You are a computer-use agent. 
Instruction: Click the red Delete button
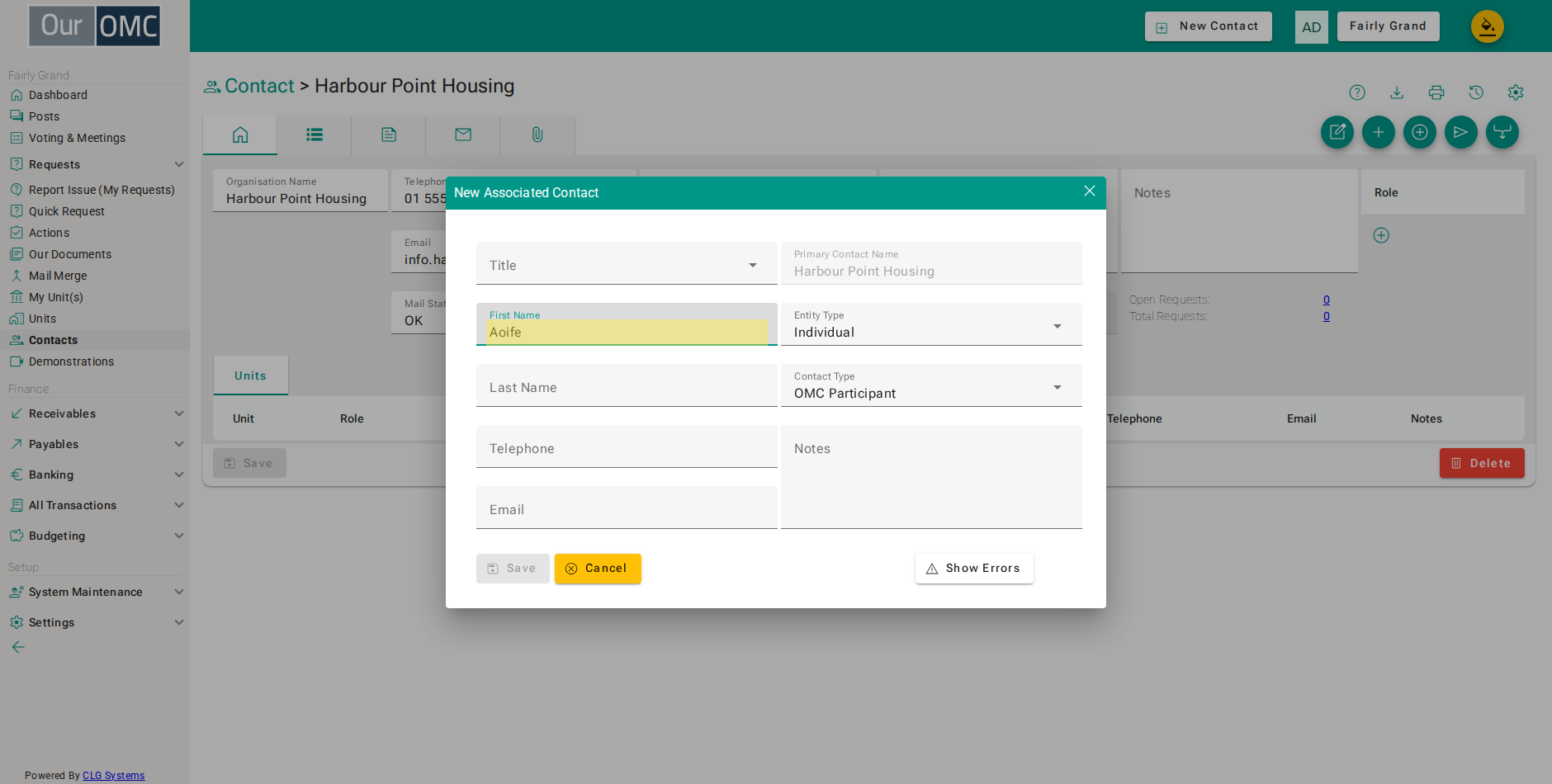point(1482,463)
